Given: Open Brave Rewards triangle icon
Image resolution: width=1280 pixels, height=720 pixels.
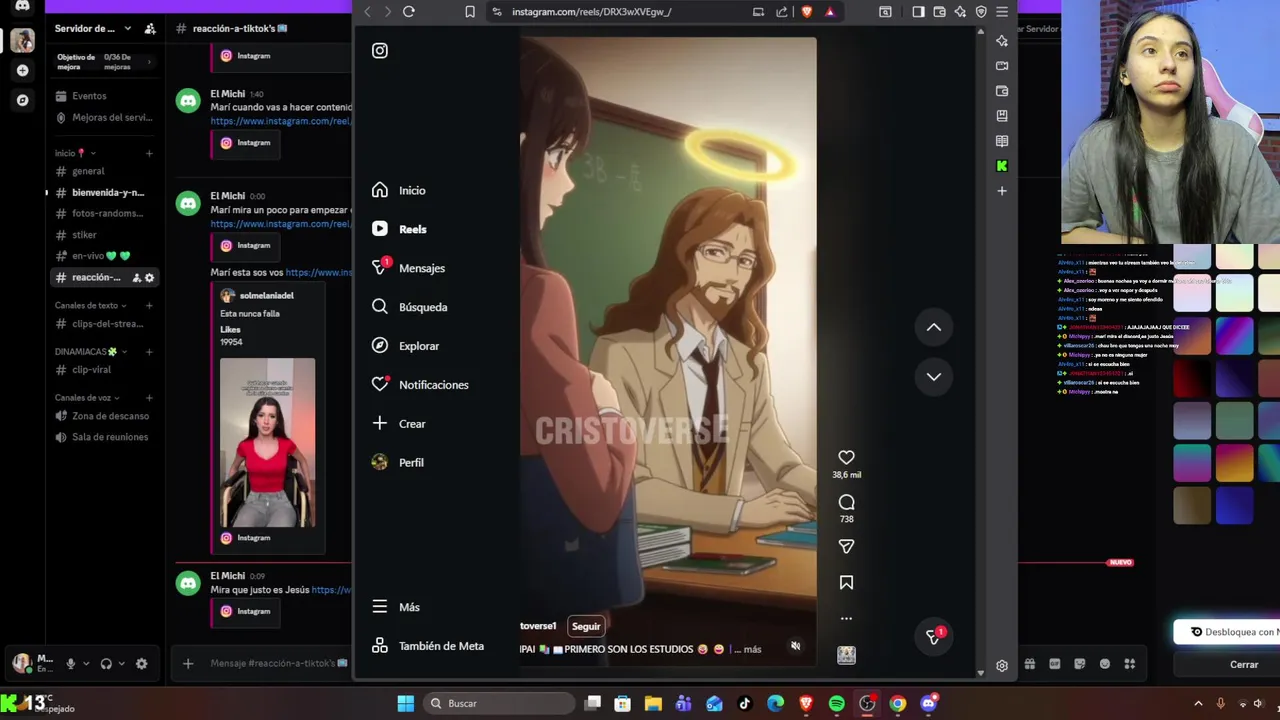Looking at the screenshot, I should [830, 12].
